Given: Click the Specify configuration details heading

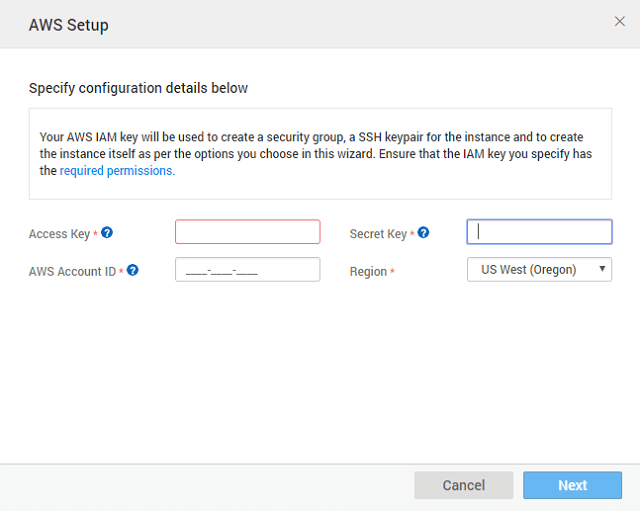Looking at the screenshot, I should pos(138,88).
